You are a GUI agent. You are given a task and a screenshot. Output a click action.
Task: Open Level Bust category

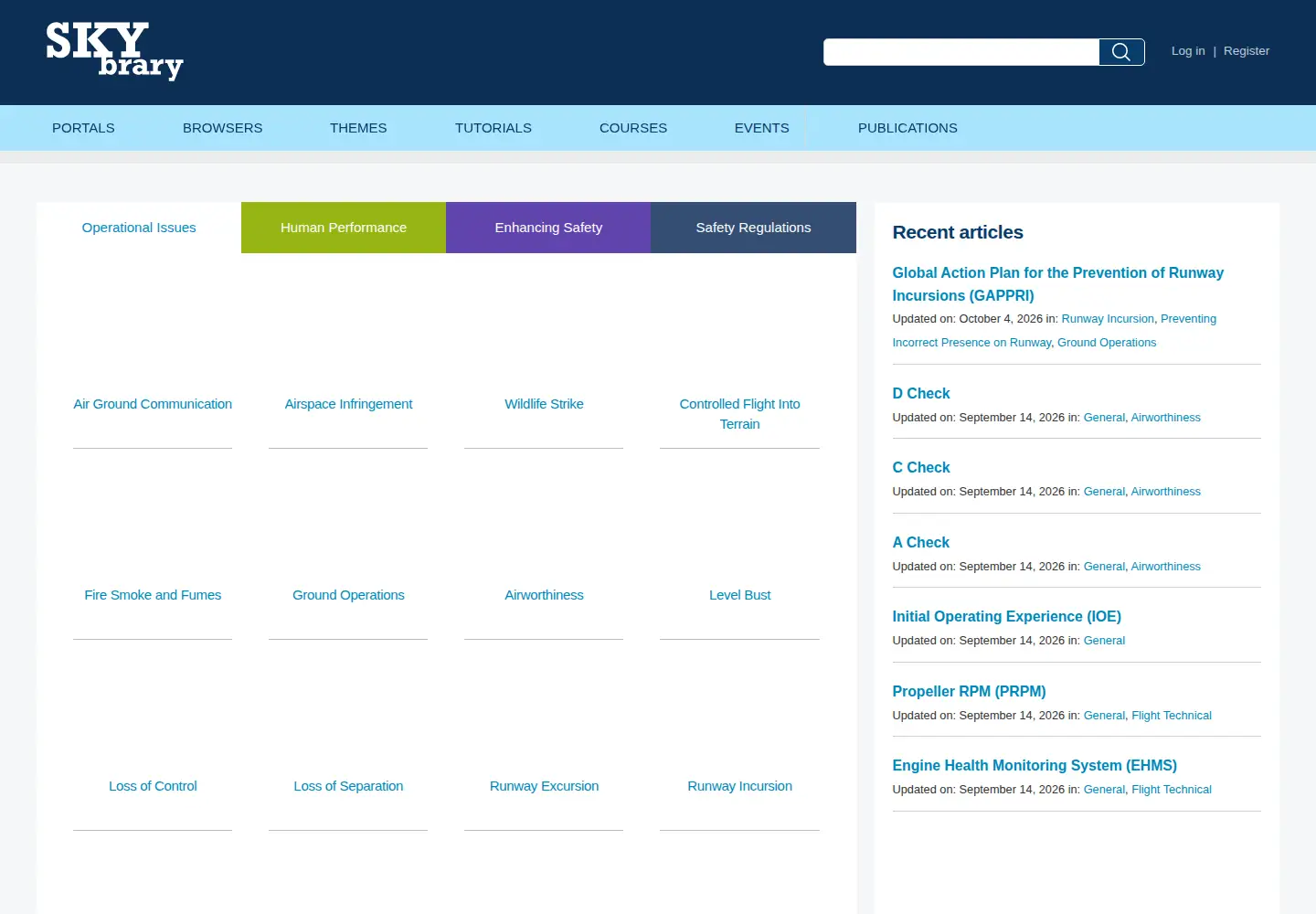739,595
